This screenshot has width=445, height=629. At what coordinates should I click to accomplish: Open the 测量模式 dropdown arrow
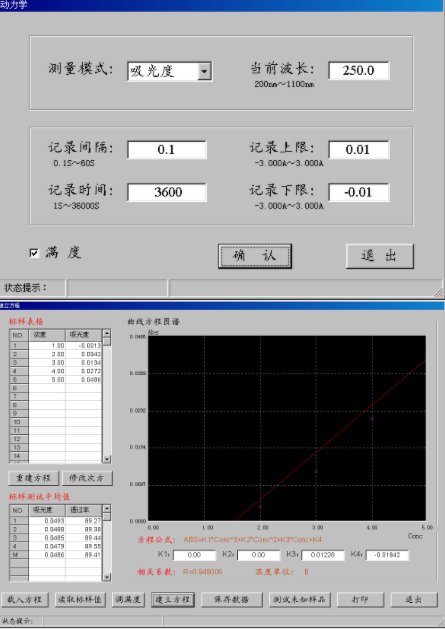point(204,71)
